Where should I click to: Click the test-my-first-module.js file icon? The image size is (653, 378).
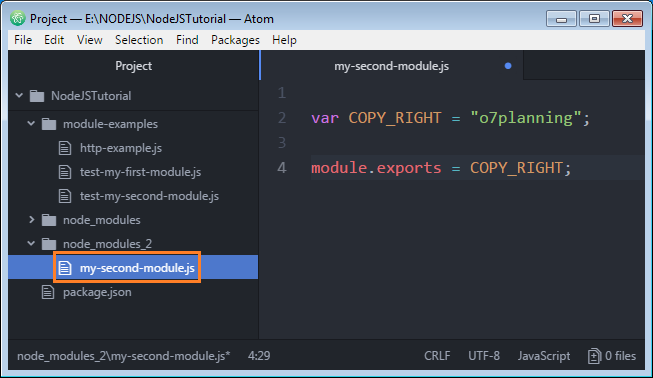click(65, 172)
